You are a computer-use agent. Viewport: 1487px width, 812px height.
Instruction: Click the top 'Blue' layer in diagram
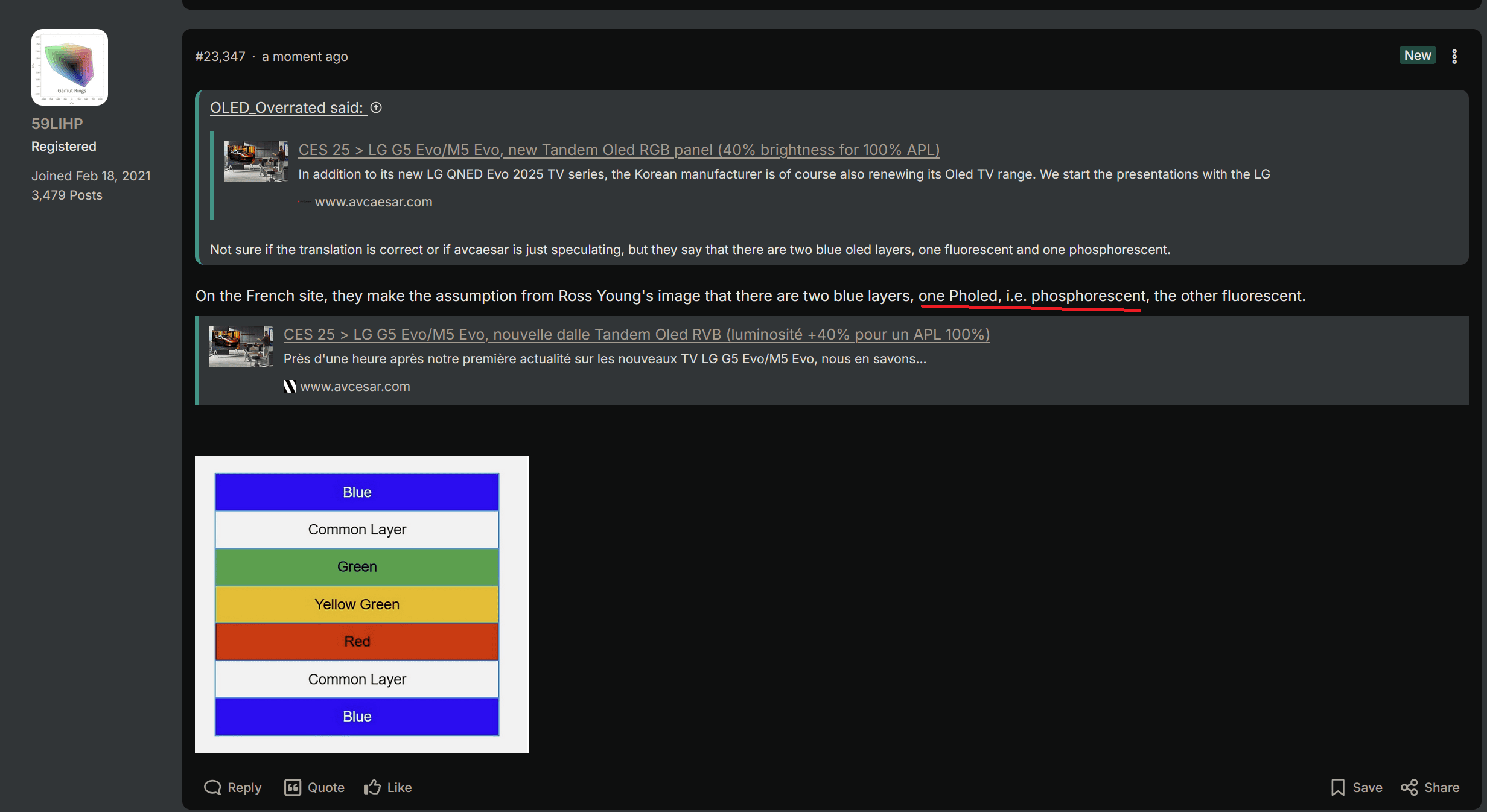coord(357,492)
